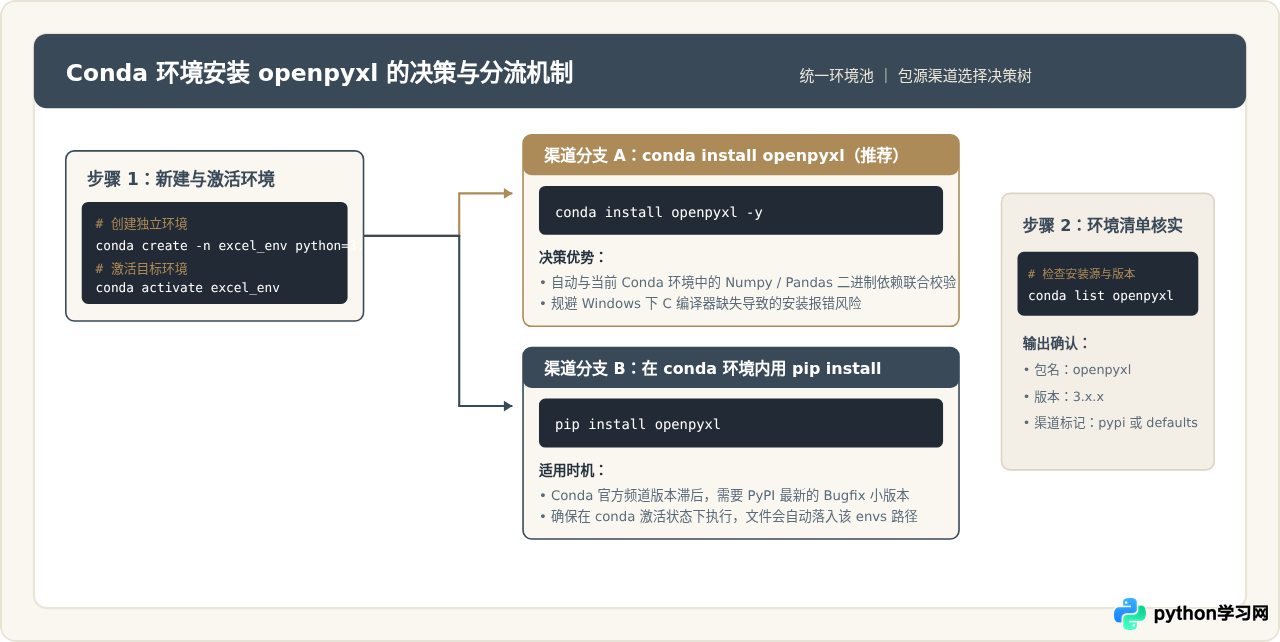Click the '# 创建独立环境' comment line
1280x642 pixels.
[142, 224]
